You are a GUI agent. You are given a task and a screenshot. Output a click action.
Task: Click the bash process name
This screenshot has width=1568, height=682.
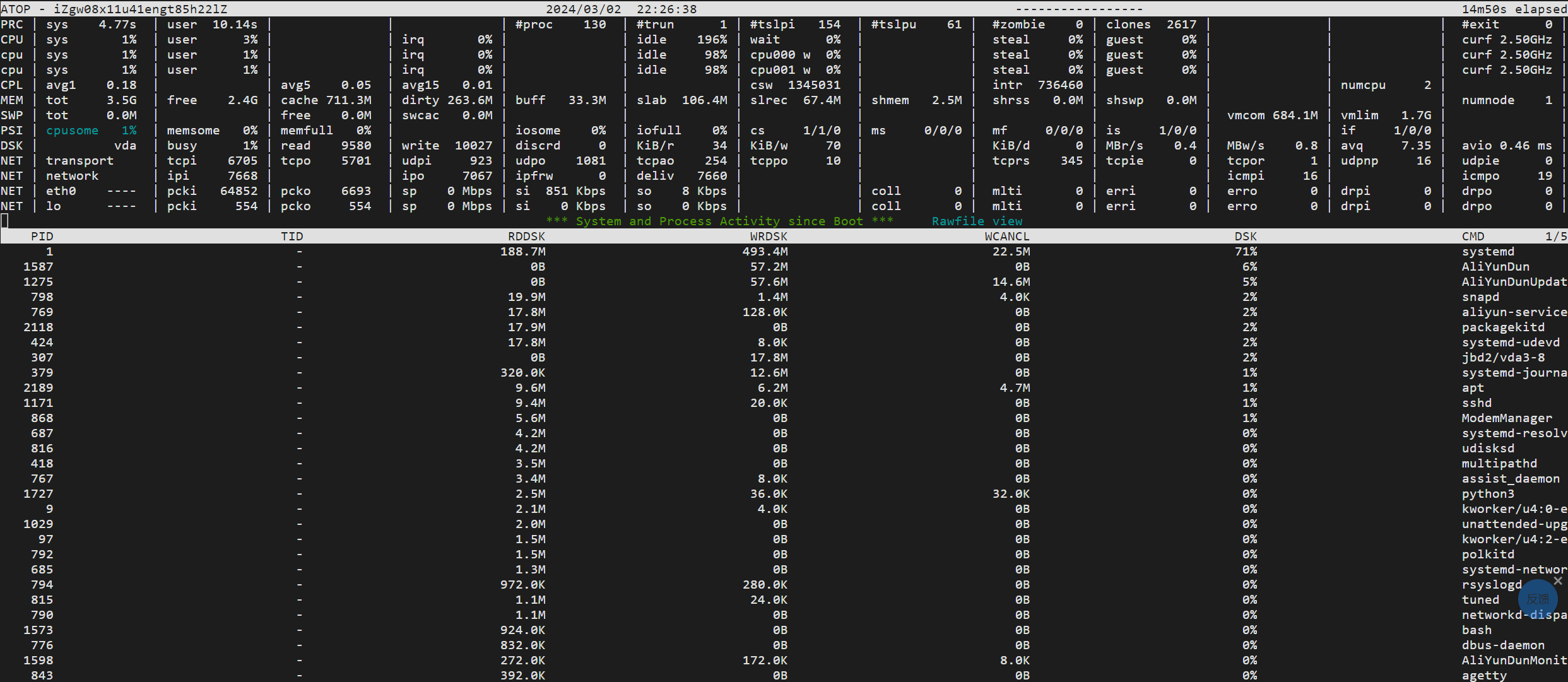click(1477, 630)
